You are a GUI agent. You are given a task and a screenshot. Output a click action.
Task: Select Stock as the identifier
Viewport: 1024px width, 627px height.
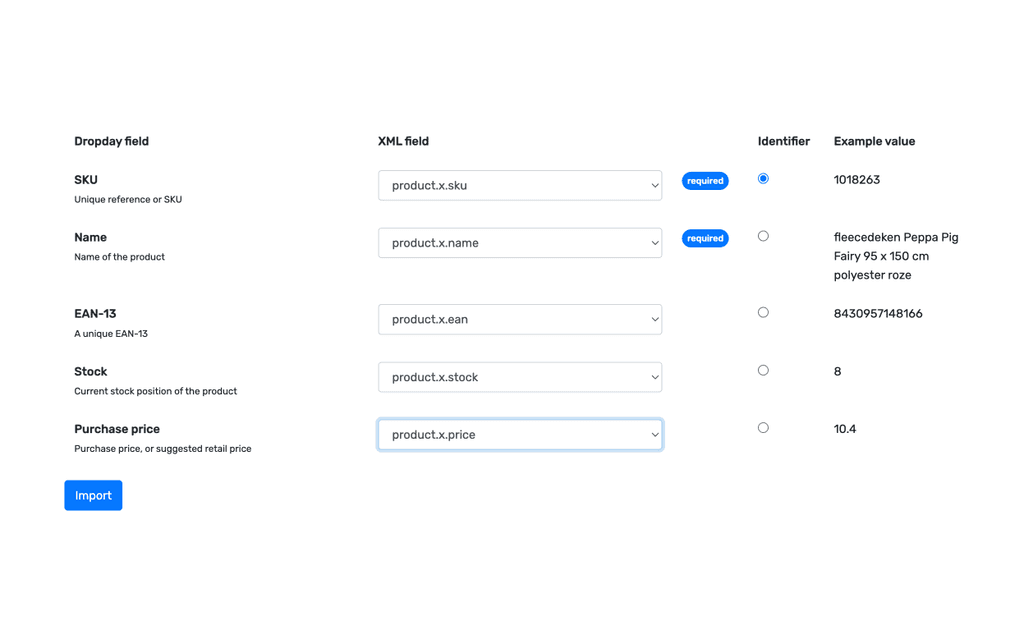pyautogui.click(x=763, y=370)
